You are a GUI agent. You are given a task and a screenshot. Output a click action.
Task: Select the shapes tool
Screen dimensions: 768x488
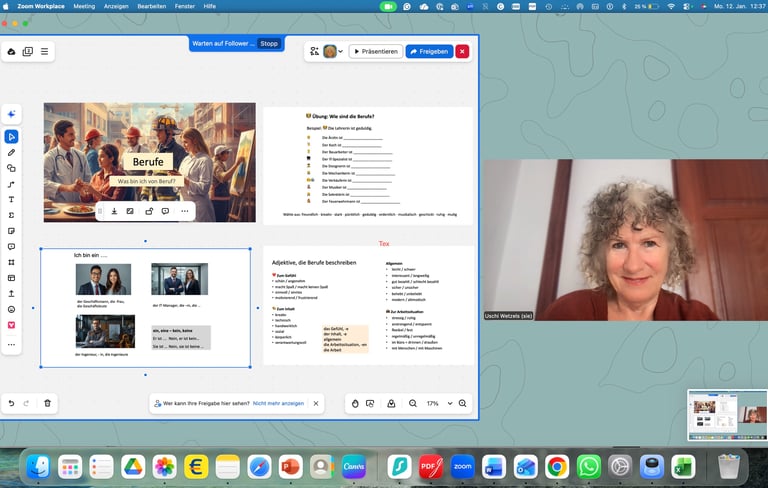click(x=11, y=168)
